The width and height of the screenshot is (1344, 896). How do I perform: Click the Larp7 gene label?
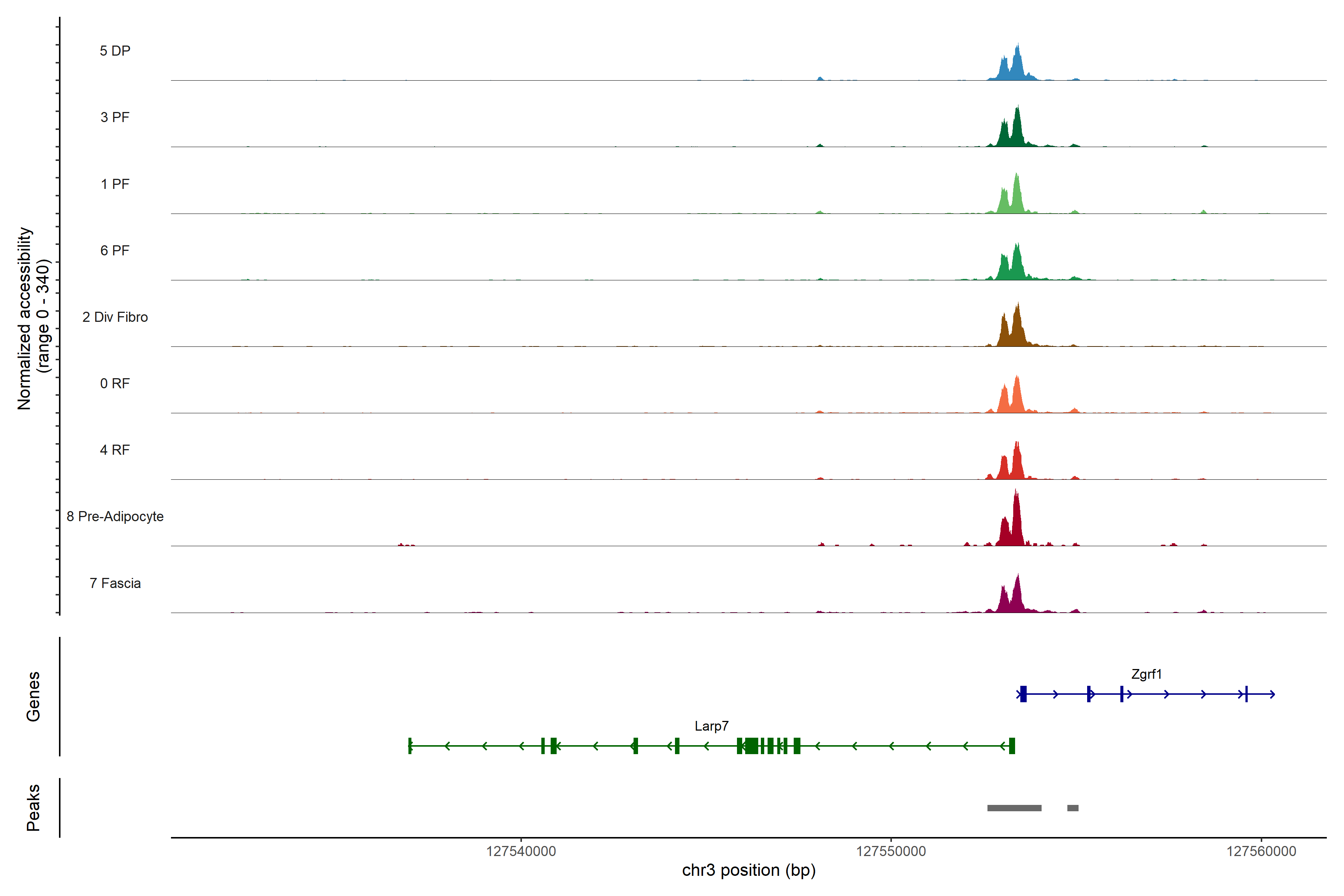click(712, 726)
